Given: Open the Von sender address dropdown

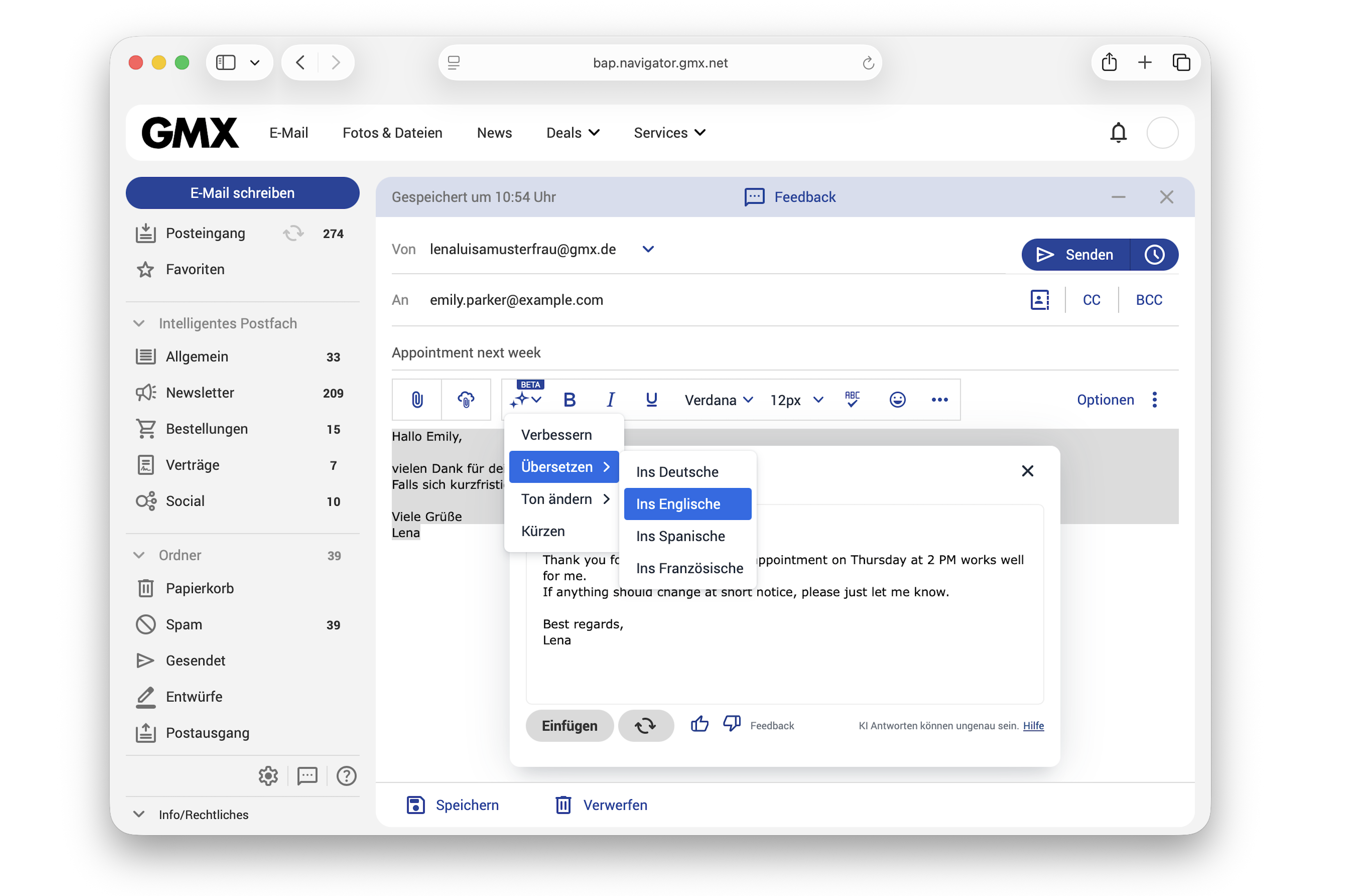Looking at the screenshot, I should pos(648,249).
